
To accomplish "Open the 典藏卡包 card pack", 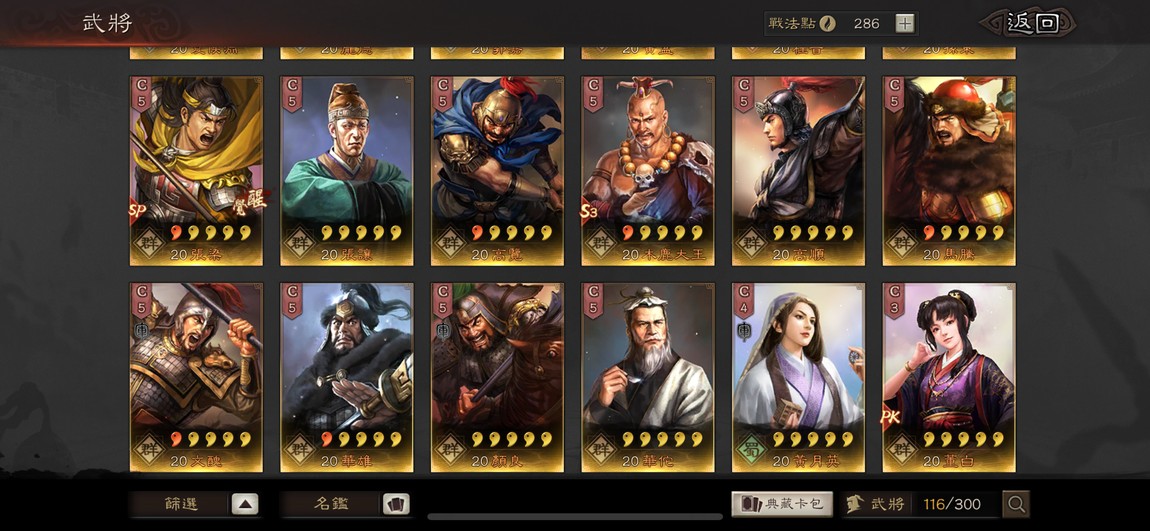I will click(x=782, y=504).
